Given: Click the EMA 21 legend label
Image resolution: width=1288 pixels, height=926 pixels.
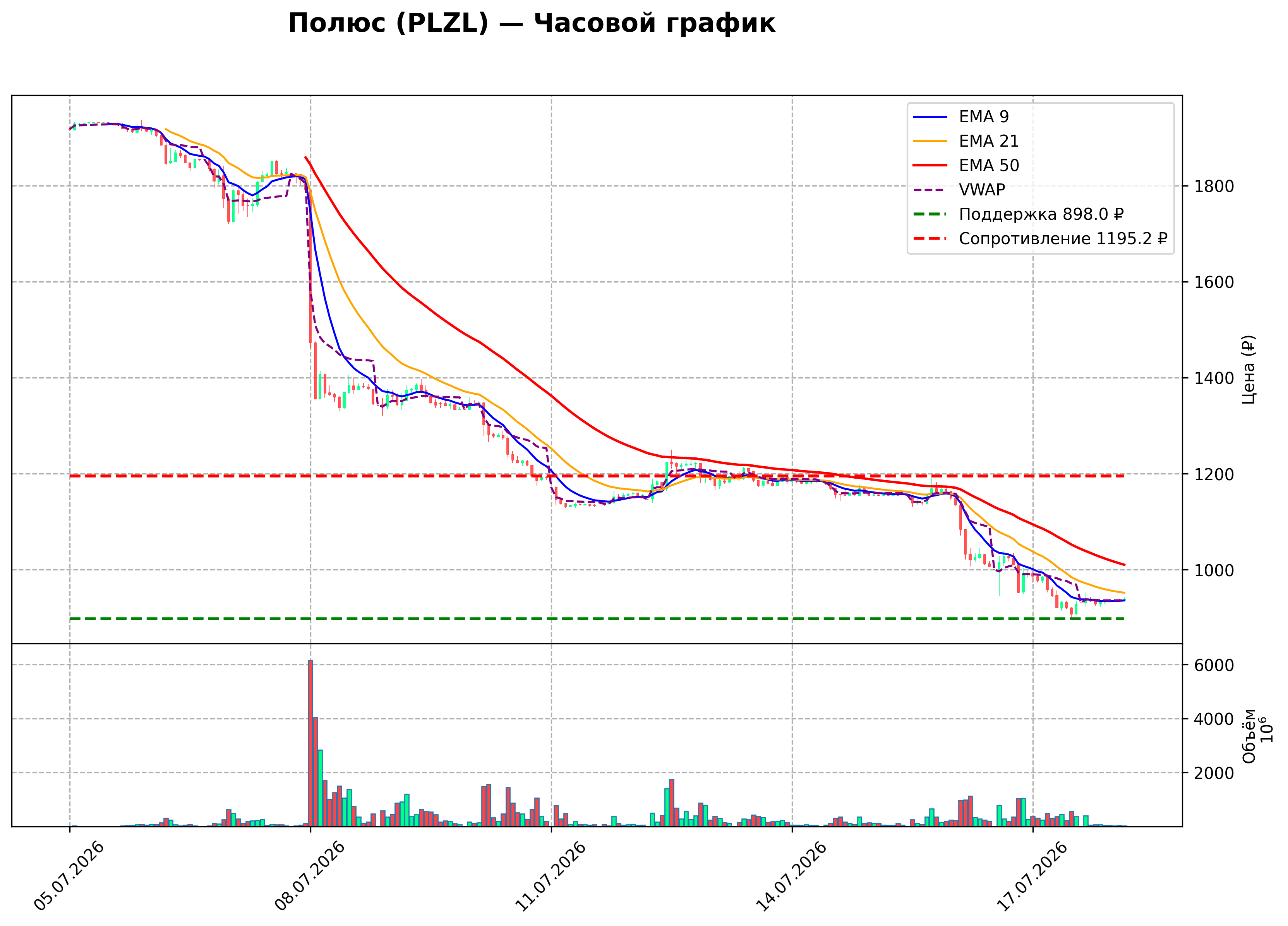Looking at the screenshot, I should [x=989, y=141].
